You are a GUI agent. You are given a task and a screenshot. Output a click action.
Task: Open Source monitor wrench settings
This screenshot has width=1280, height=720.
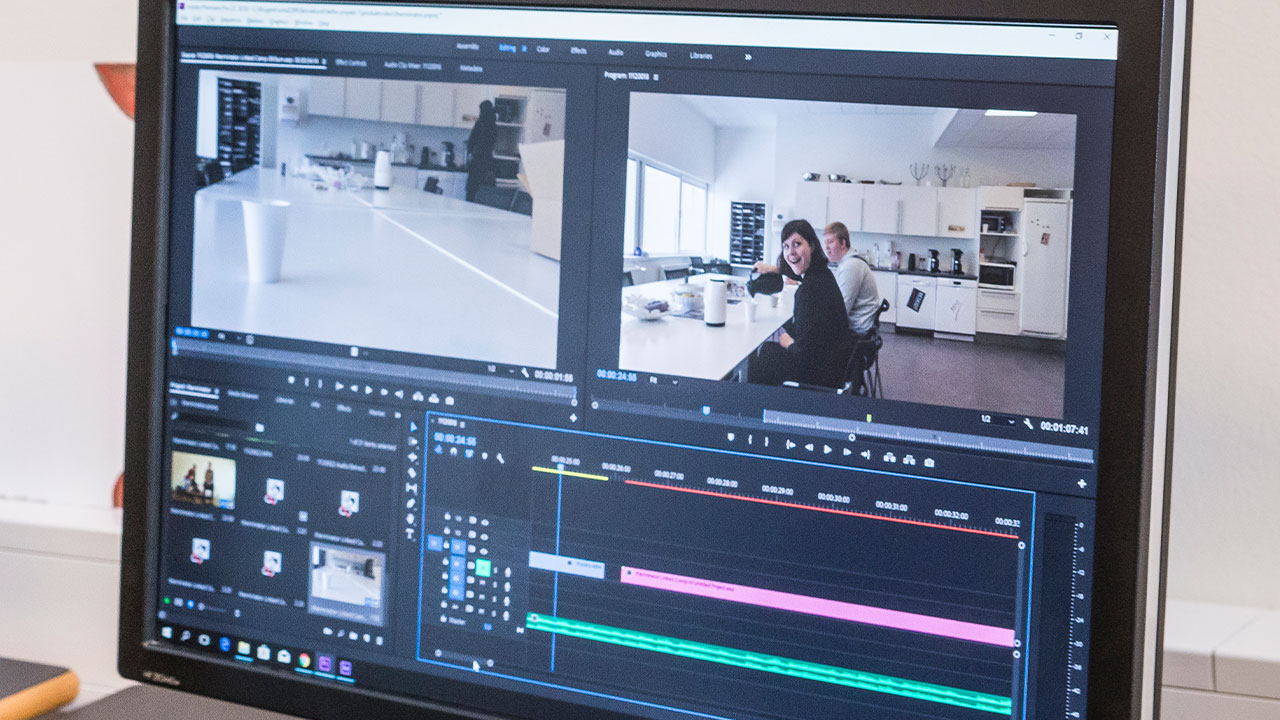525,373
